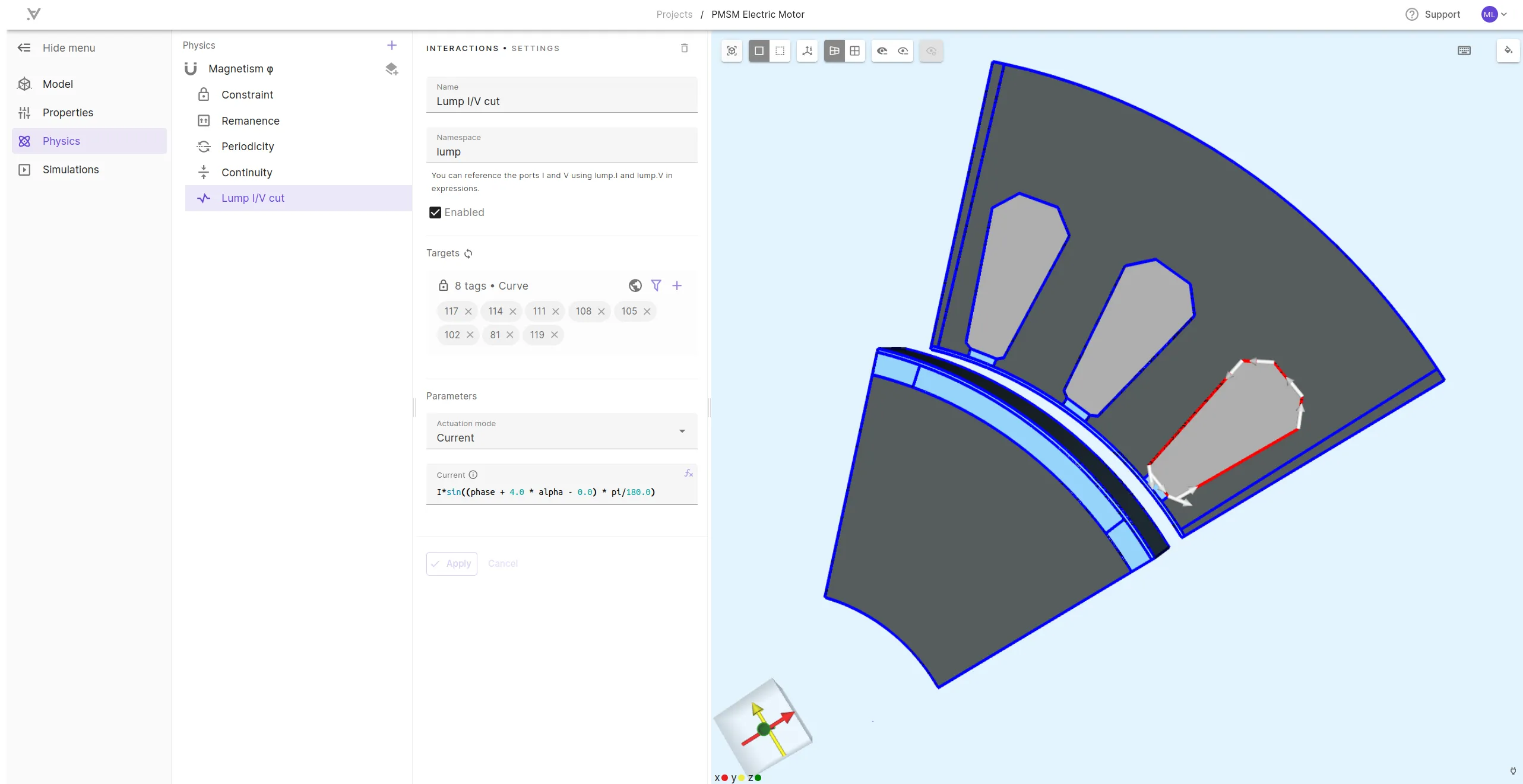
Task: Edit the Name field Lump I/V cut
Action: (x=562, y=95)
